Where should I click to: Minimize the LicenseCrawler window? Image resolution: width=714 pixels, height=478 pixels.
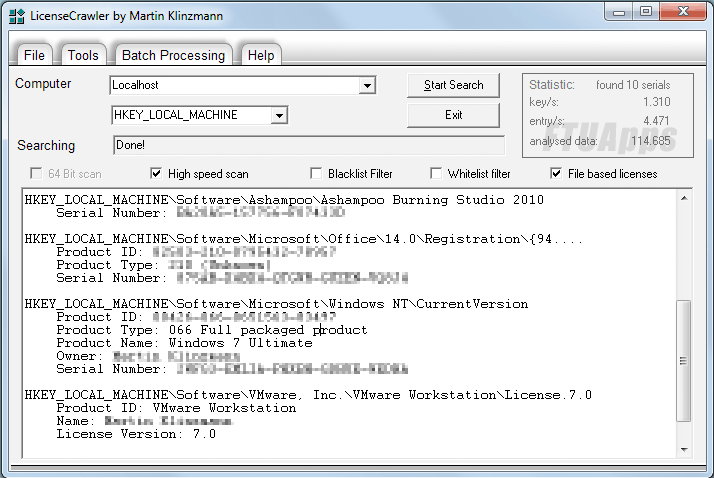[x=619, y=12]
